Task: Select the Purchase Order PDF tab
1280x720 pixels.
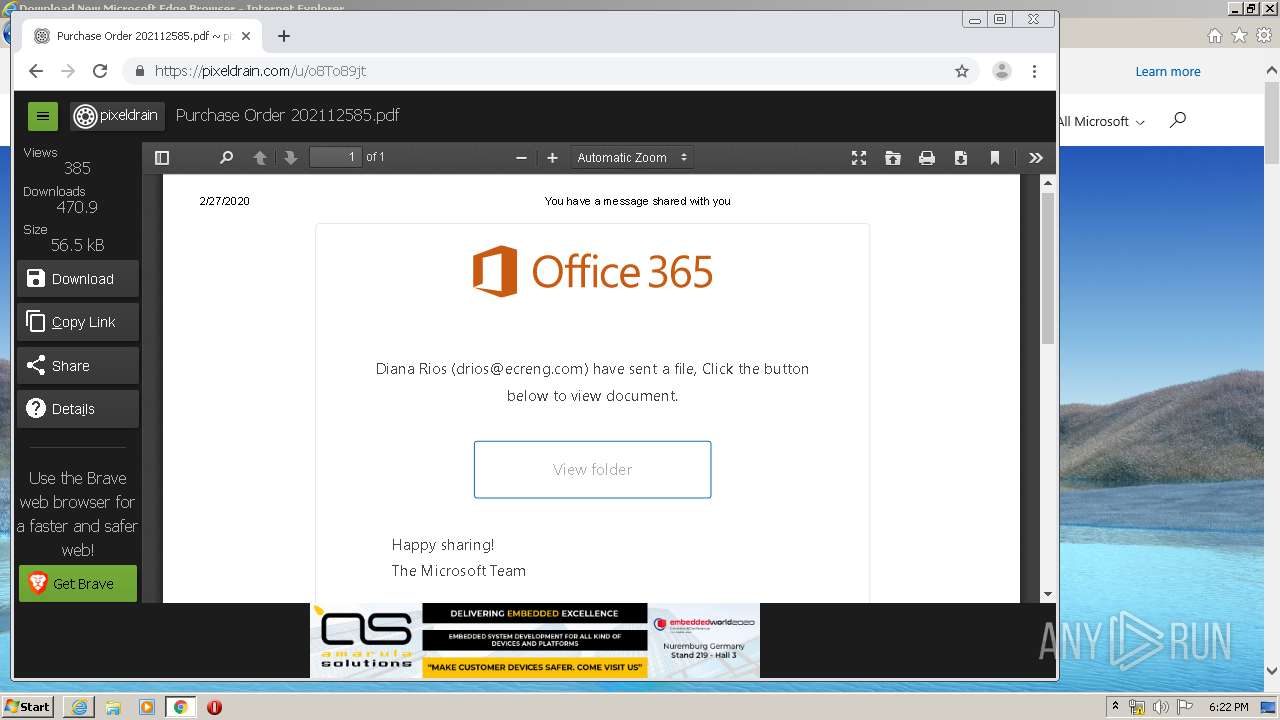Action: pyautogui.click(x=142, y=36)
